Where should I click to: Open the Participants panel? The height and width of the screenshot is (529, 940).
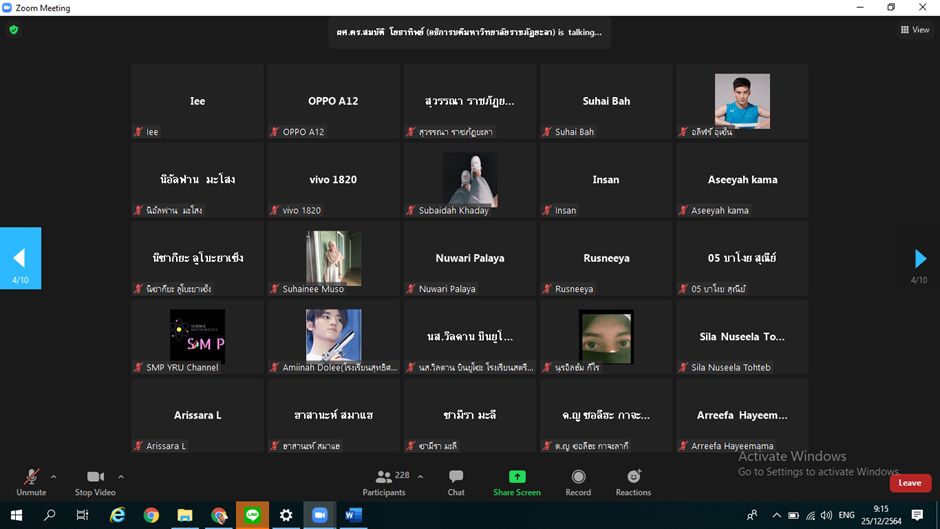point(384,483)
